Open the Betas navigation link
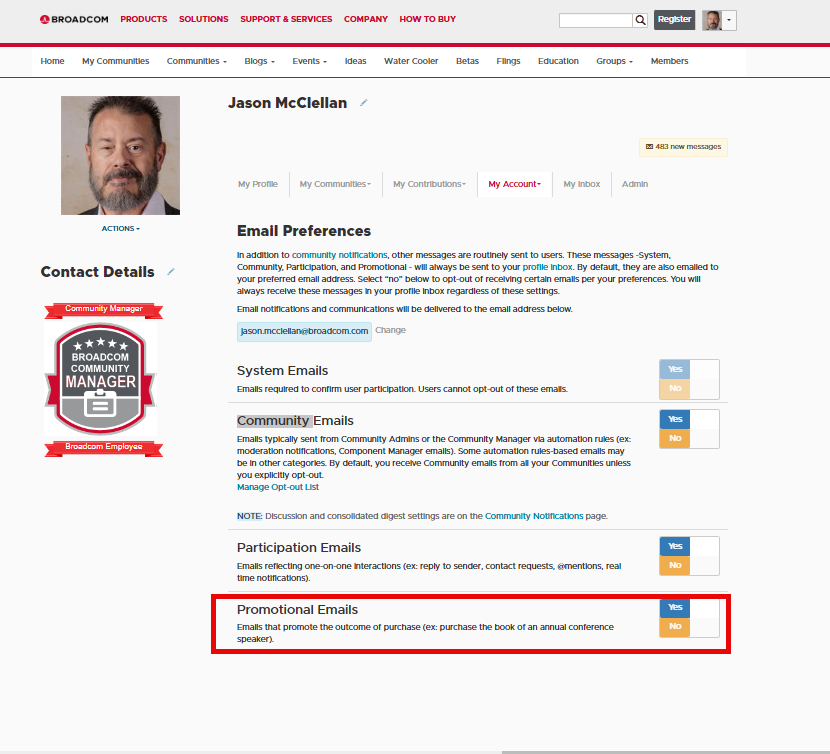The width and height of the screenshot is (830, 754). (x=467, y=61)
